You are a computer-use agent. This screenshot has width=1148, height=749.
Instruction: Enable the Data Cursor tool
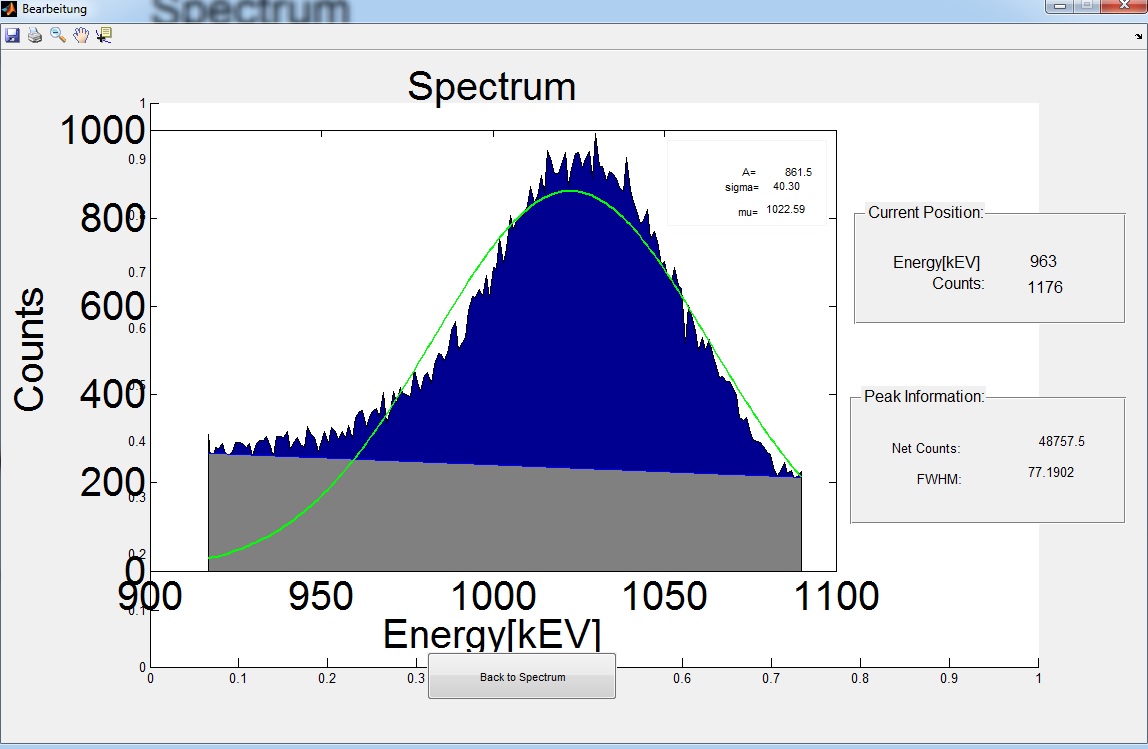click(104, 35)
